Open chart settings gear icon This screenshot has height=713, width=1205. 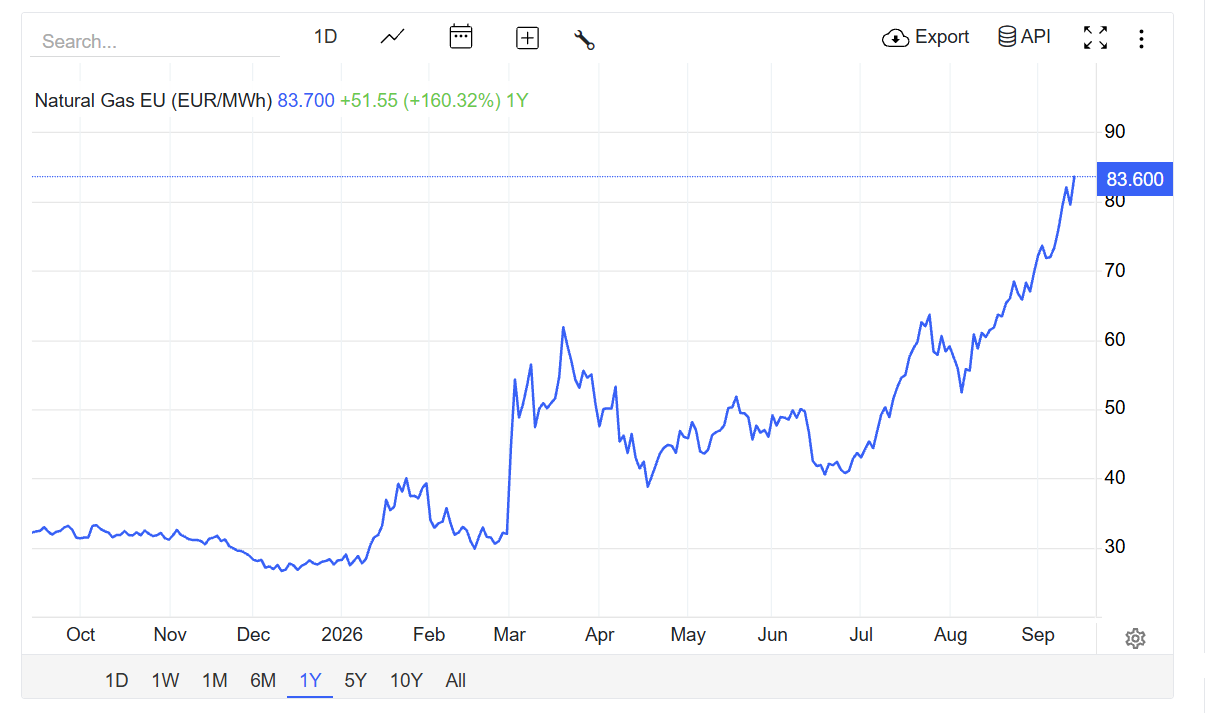[1135, 638]
